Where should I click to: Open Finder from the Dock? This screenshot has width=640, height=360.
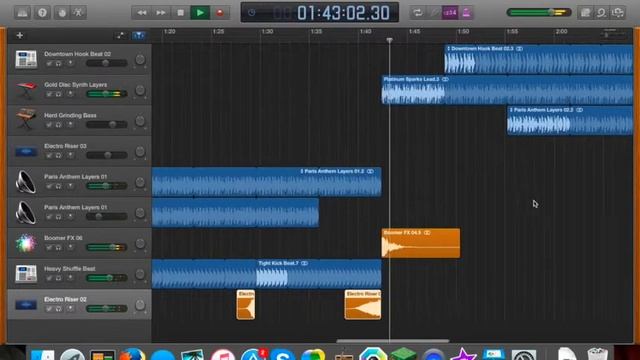[x=42, y=355]
